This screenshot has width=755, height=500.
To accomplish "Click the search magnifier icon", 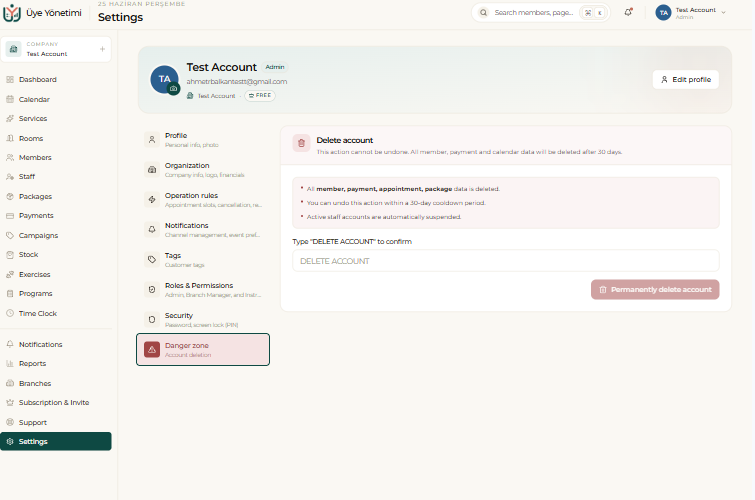I will 483,13.
